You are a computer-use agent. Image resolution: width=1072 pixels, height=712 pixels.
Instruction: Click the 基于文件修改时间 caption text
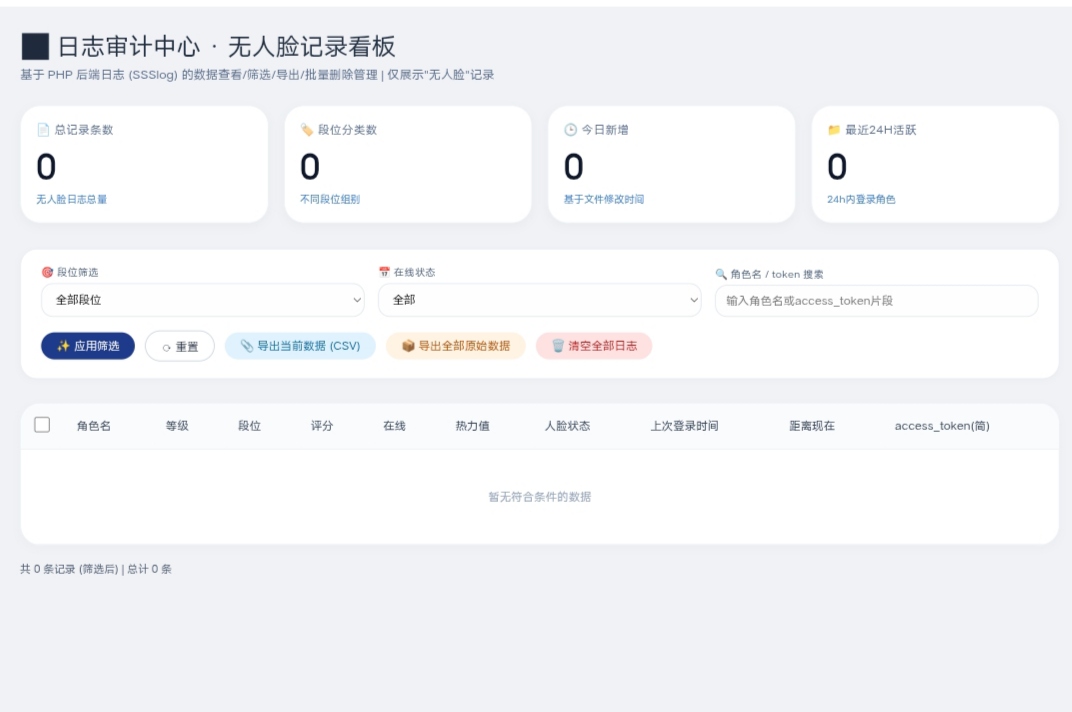tap(604, 199)
